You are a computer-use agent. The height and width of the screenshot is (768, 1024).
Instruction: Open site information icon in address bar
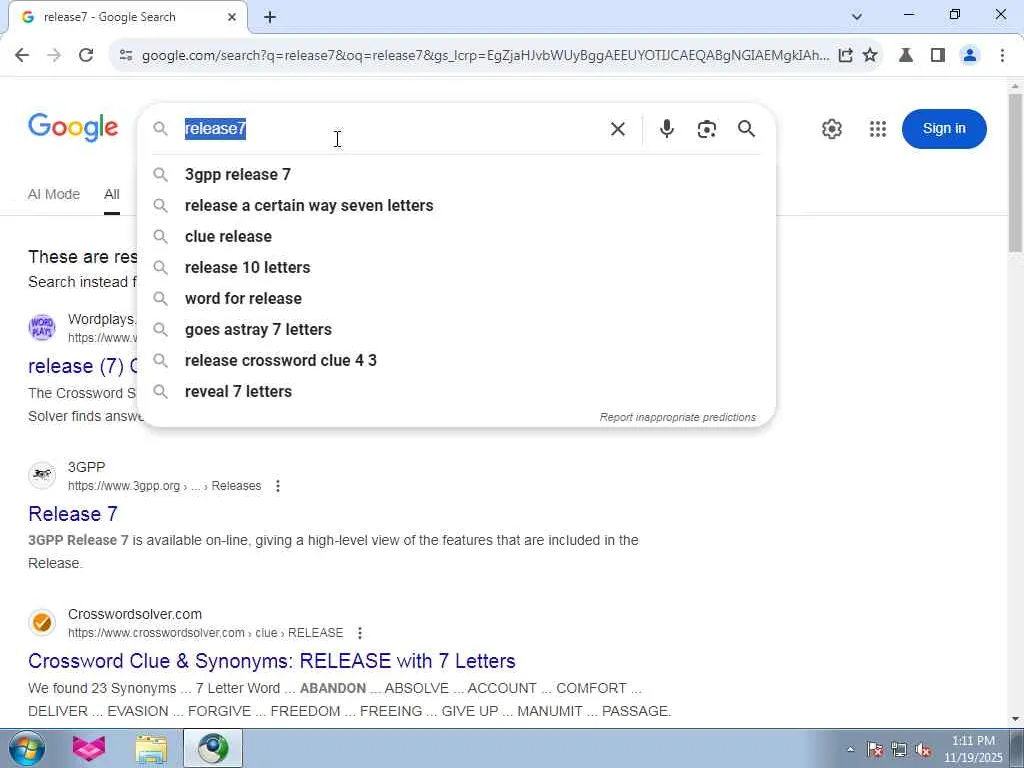coord(126,56)
